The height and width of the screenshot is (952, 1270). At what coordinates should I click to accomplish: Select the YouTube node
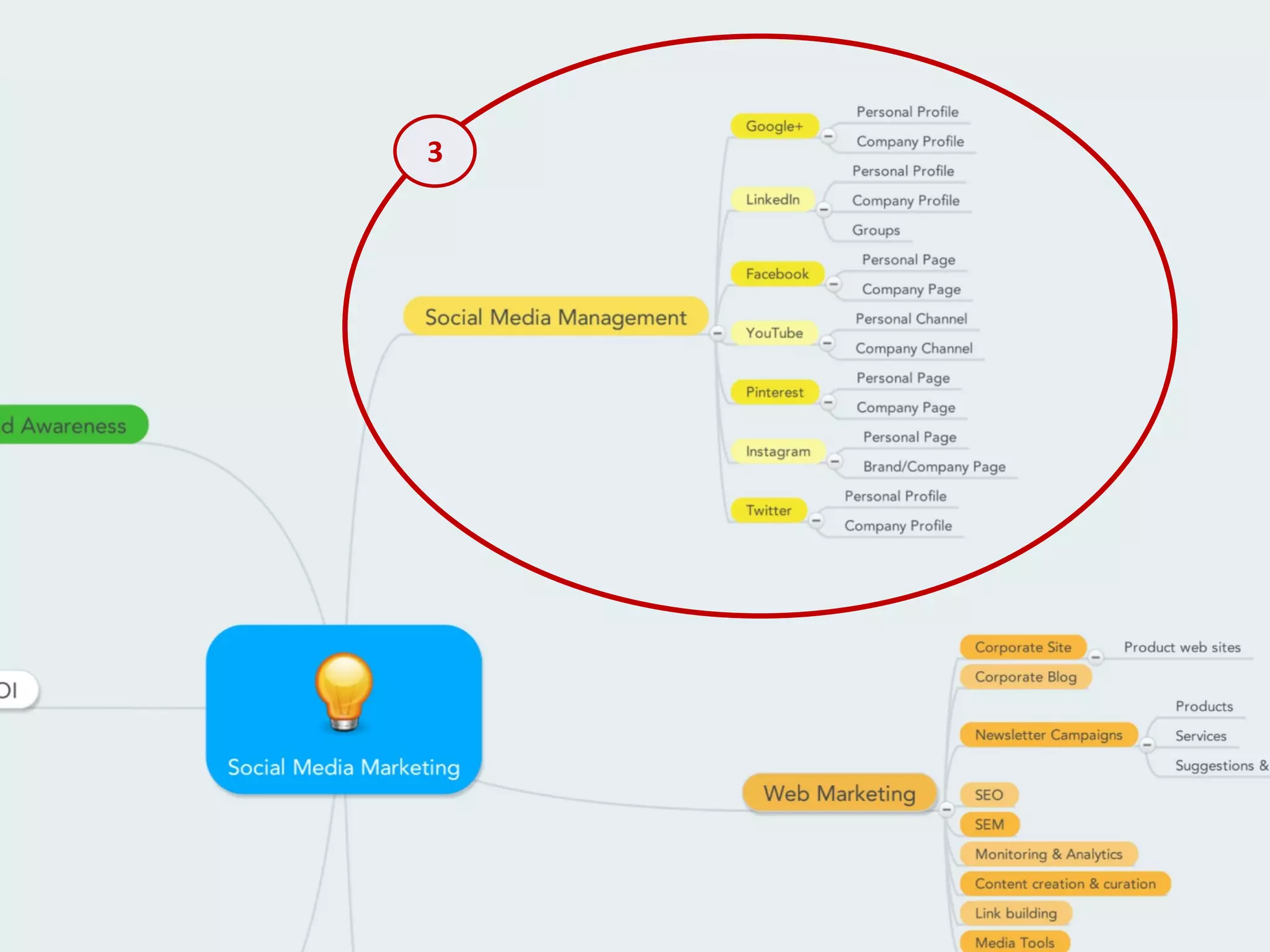[x=775, y=333]
